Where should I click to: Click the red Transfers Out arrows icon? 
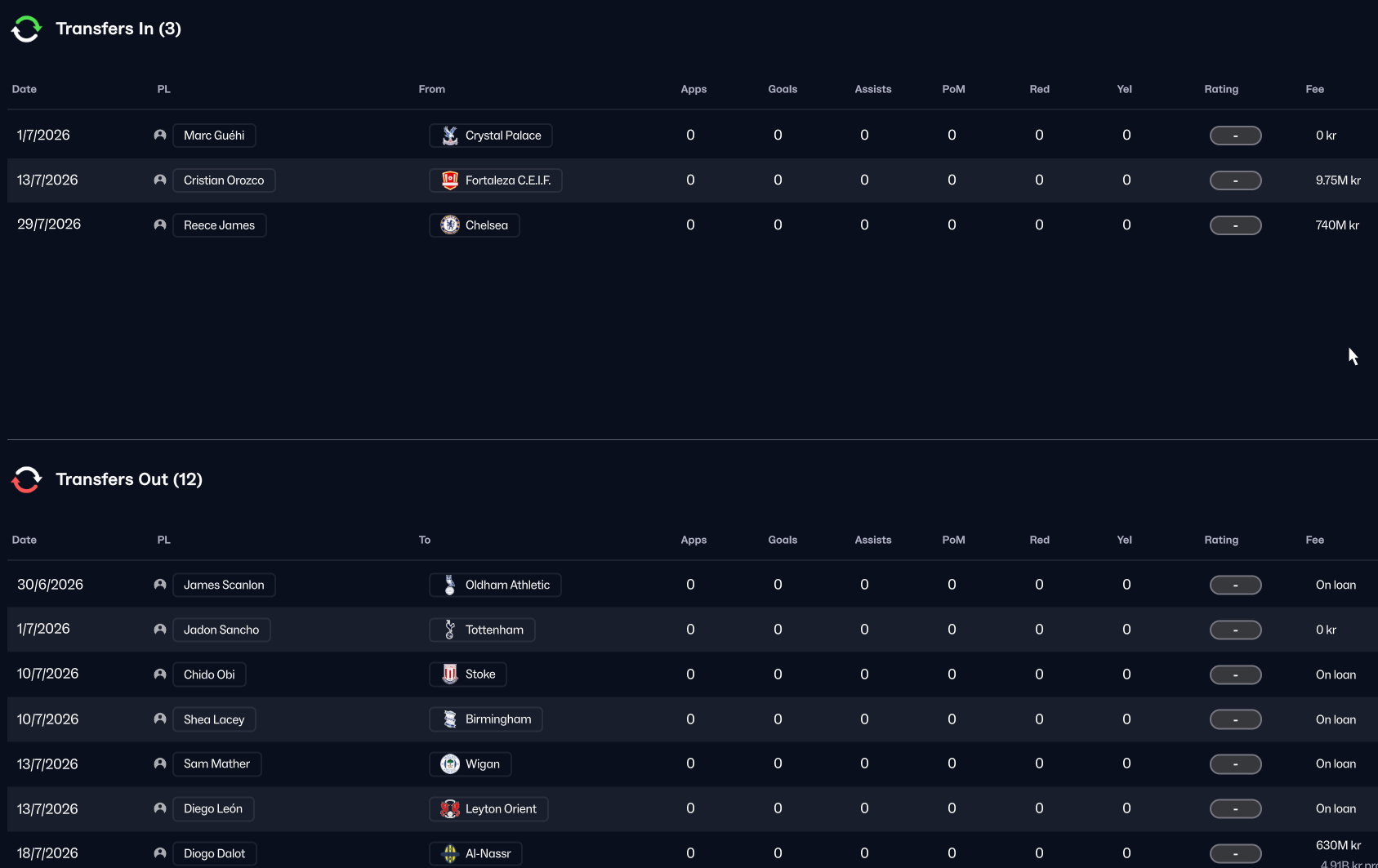(26, 480)
